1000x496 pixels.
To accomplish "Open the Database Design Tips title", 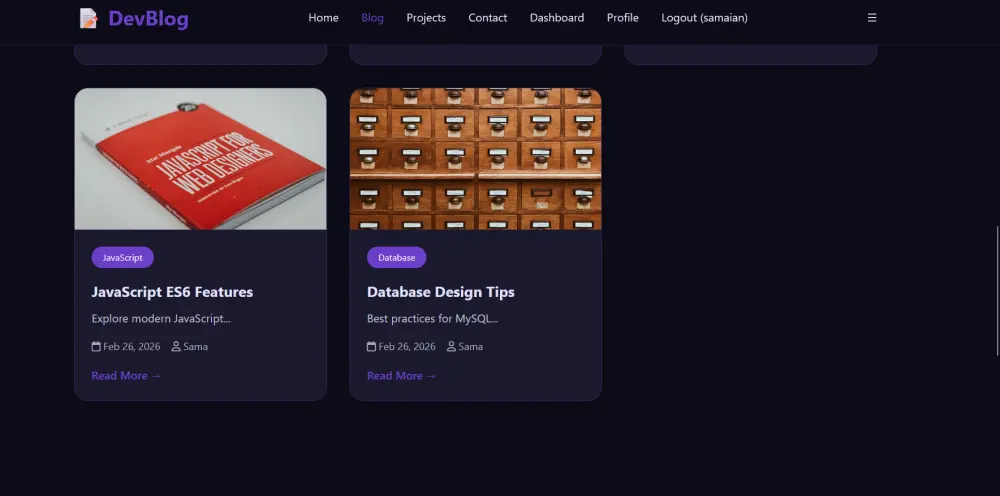I will pos(441,292).
